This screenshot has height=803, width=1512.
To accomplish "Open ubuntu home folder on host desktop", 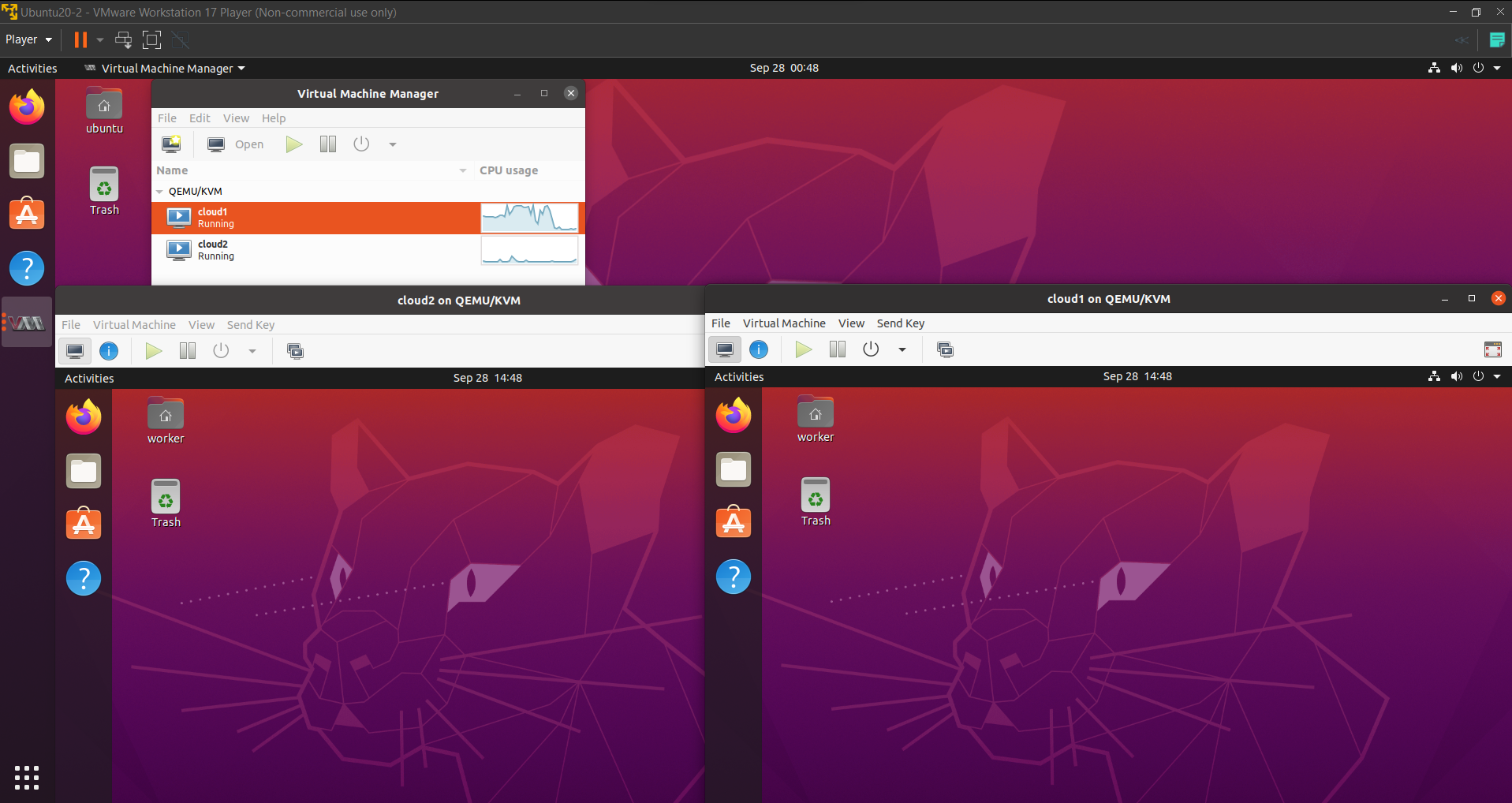I will pos(104,111).
